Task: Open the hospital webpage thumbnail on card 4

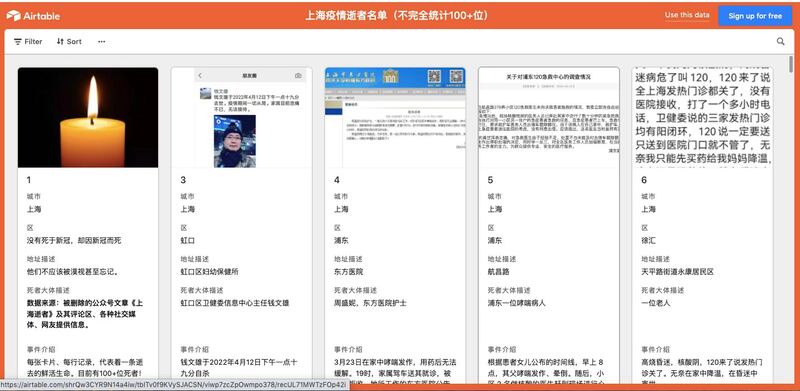Action: 395,117
